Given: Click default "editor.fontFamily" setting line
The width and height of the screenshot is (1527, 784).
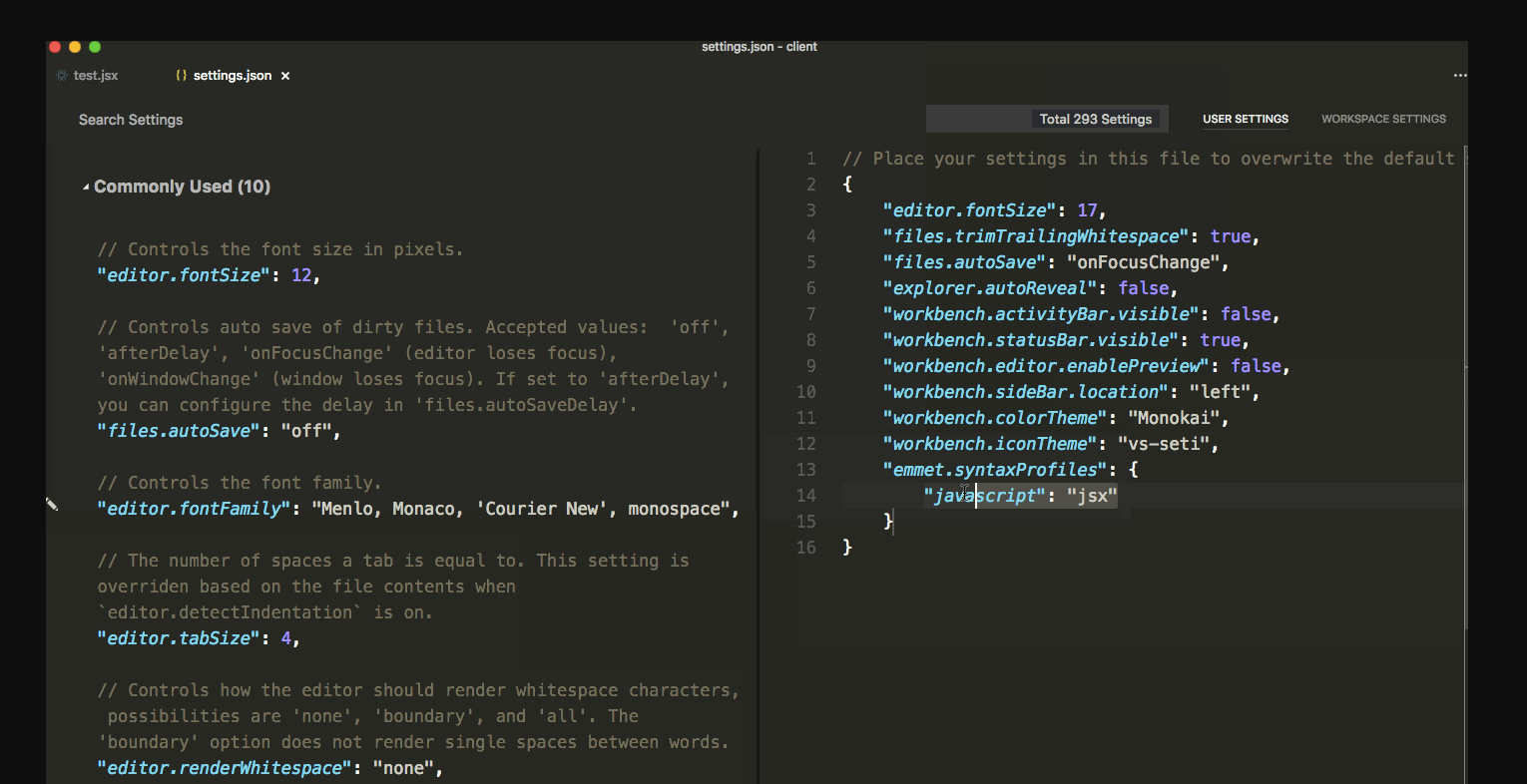Looking at the screenshot, I should pyautogui.click(x=418, y=509).
